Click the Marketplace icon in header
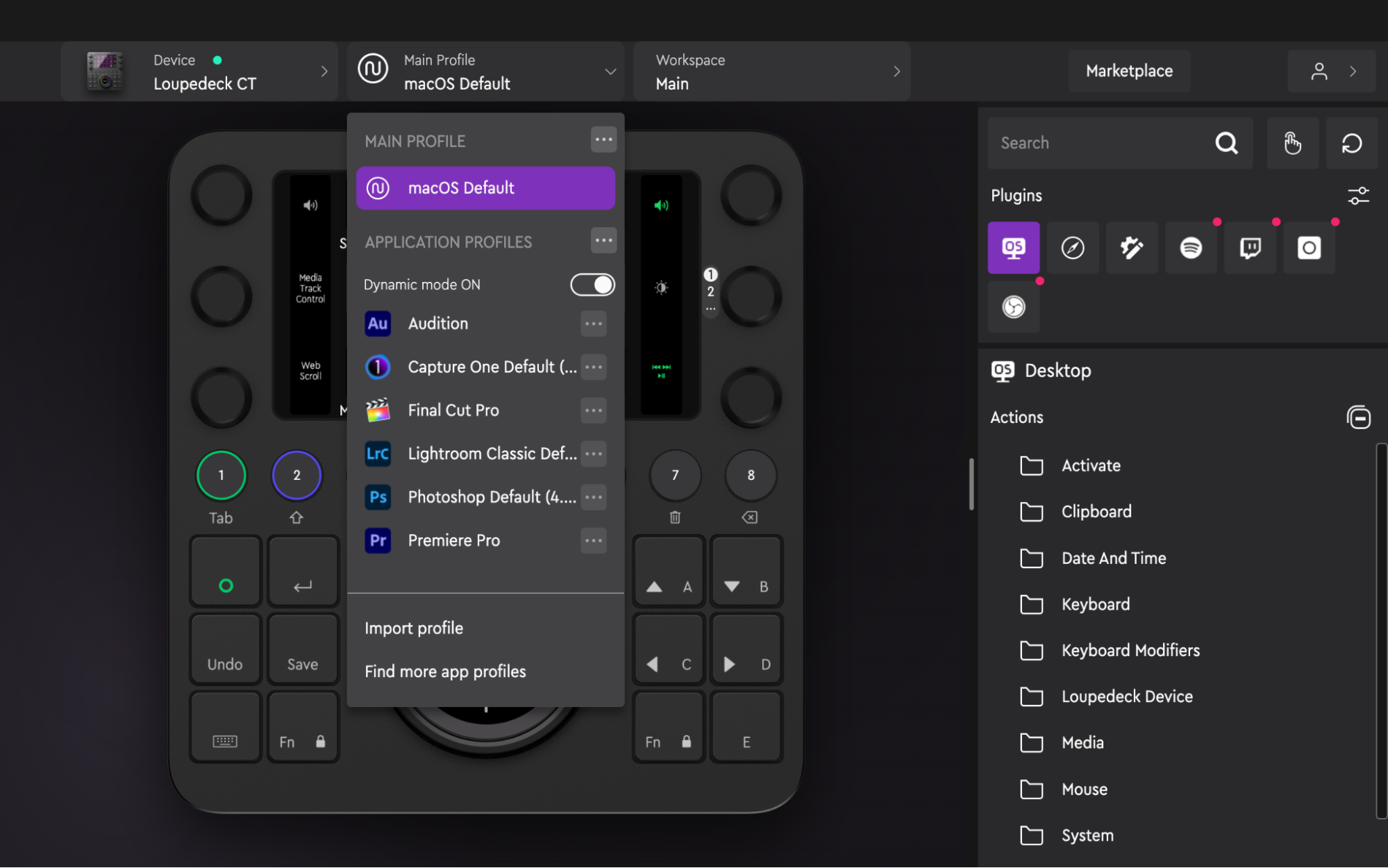 coord(1129,70)
